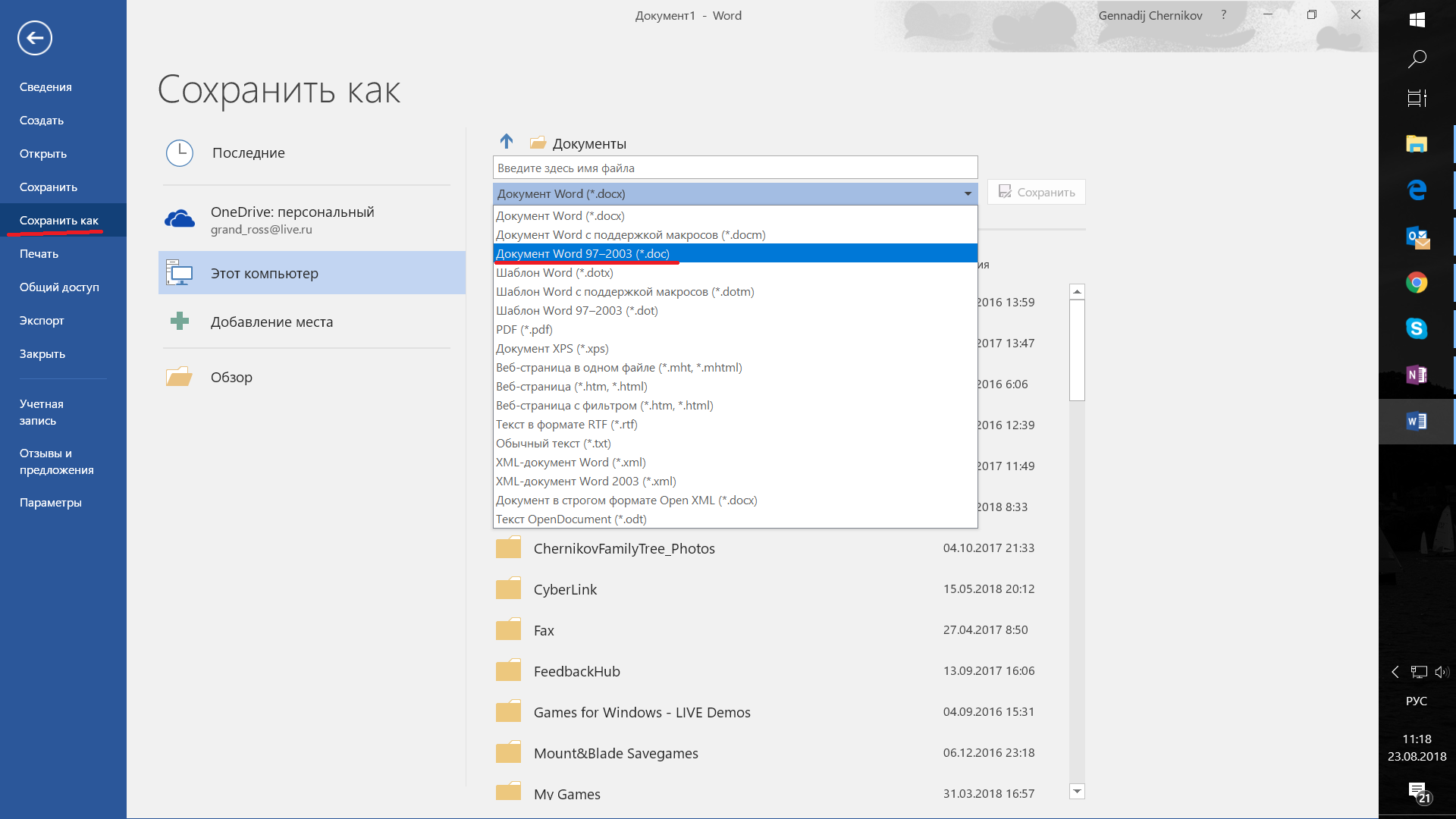Open notification center icon with badge
Screen dimensions: 1456x819
click(x=1418, y=792)
